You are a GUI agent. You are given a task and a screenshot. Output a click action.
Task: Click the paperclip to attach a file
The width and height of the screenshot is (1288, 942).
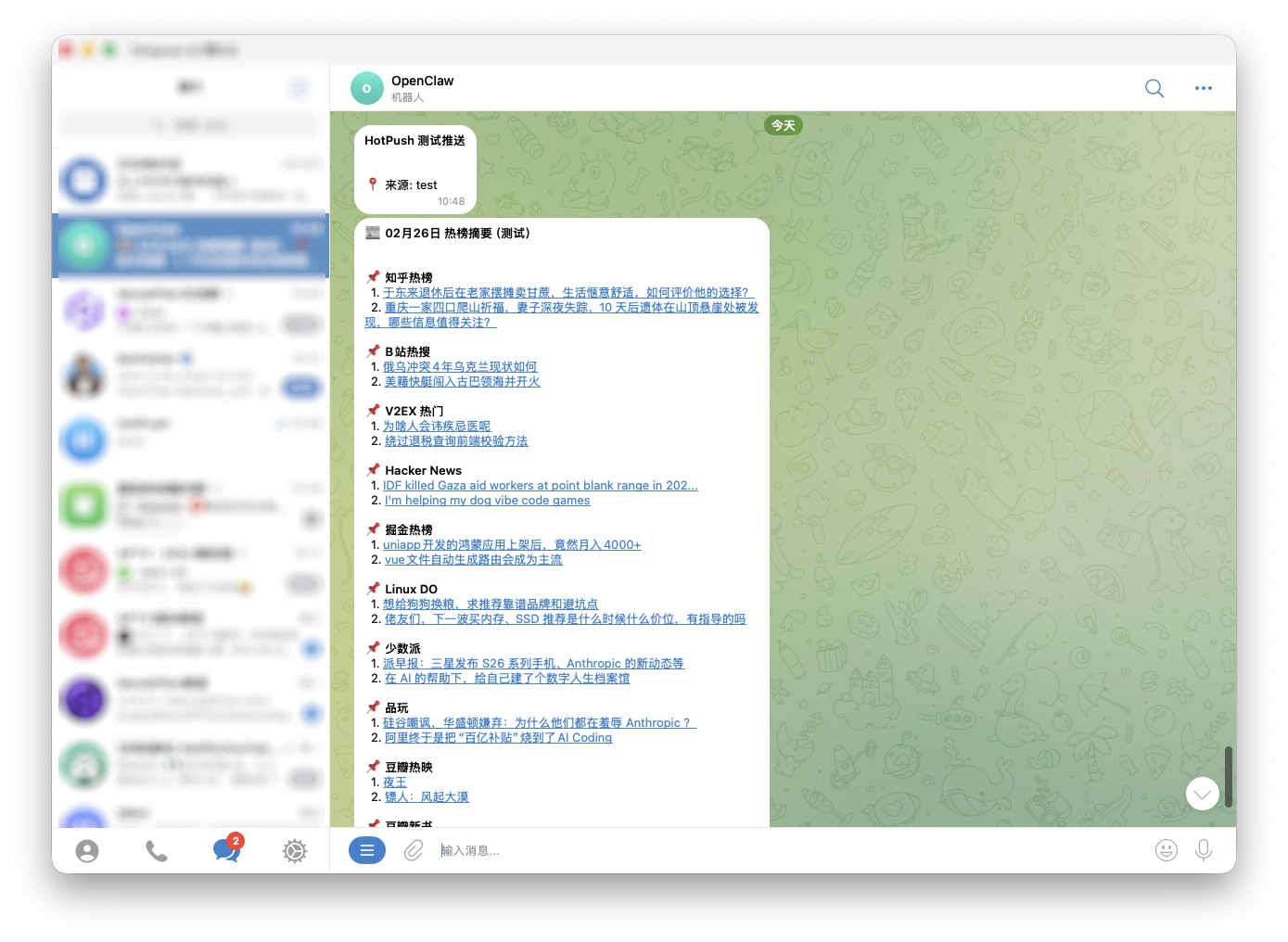coord(414,849)
